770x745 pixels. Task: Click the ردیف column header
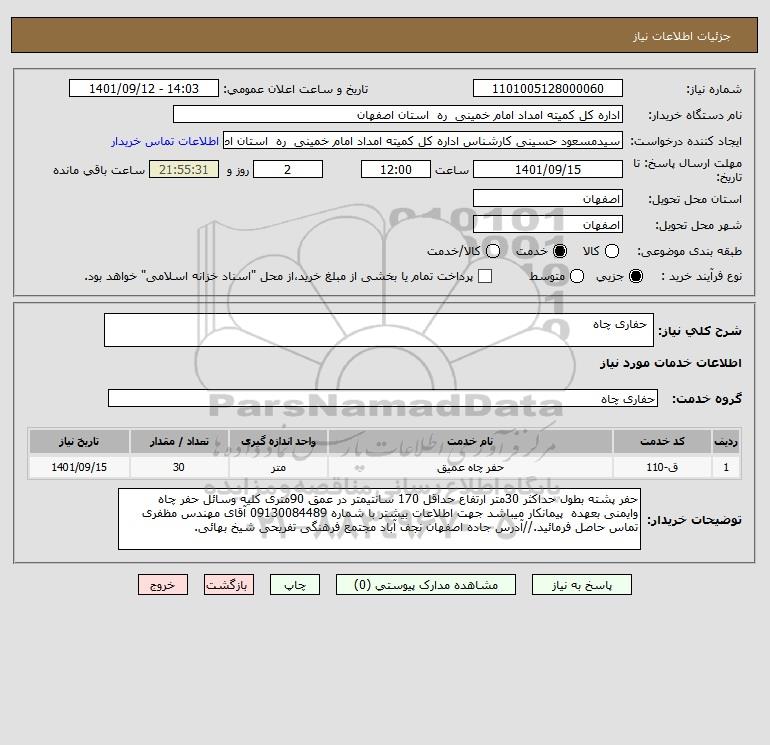(726, 441)
